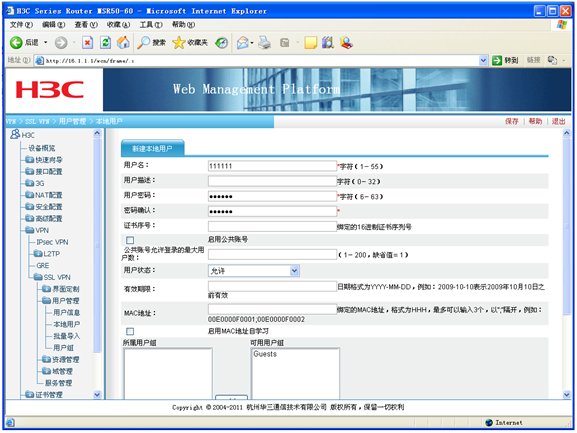This screenshot has width=577, height=433.
Task: Click the Edit page toolbar icon
Action: point(284,43)
